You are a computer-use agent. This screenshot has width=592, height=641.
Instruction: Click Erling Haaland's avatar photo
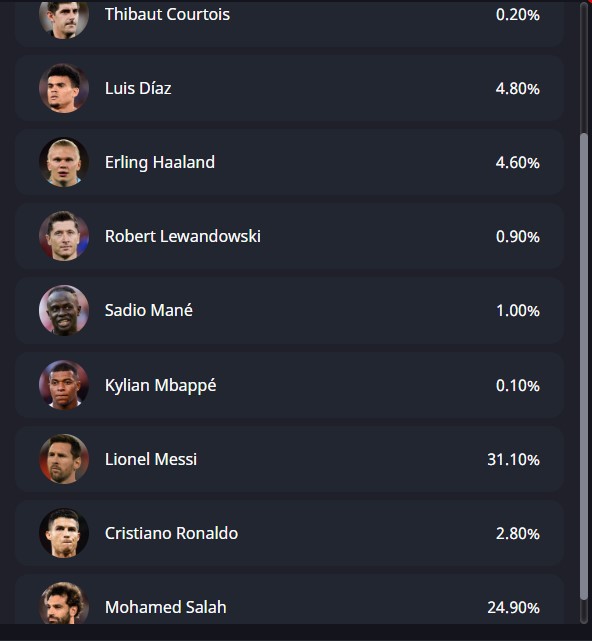point(64,162)
